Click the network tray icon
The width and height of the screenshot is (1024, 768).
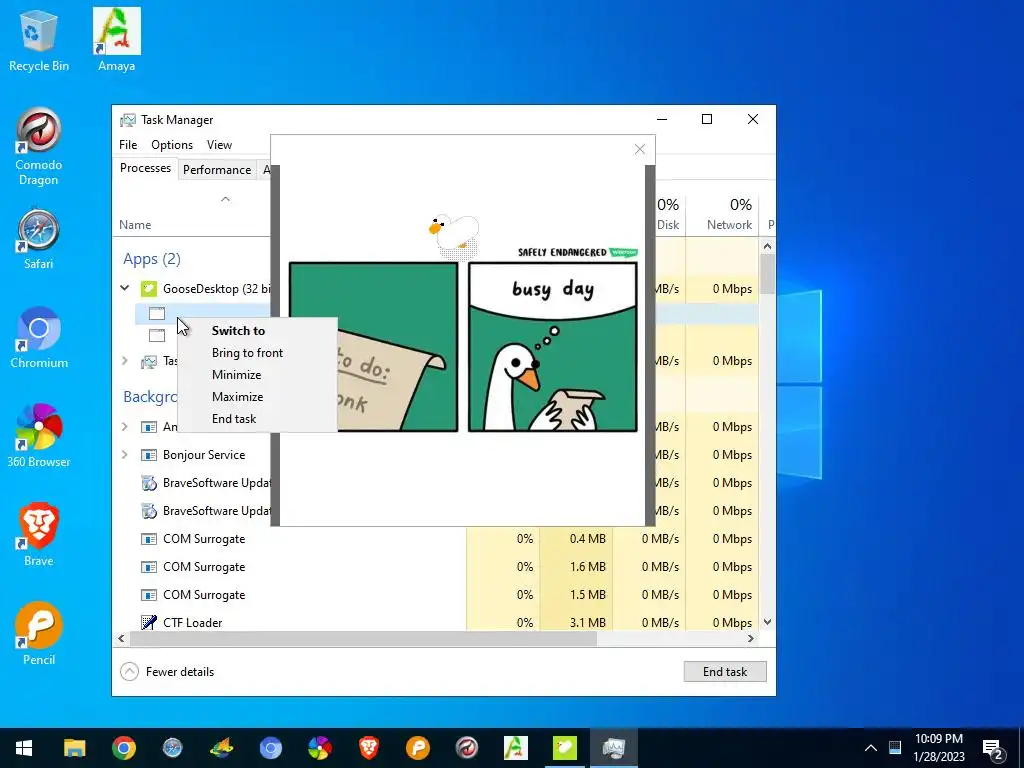click(x=895, y=748)
